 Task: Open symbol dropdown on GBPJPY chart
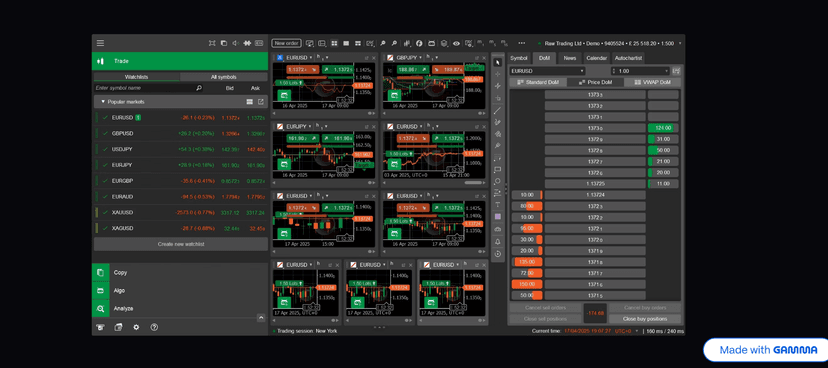pyautogui.click(x=421, y=58)
